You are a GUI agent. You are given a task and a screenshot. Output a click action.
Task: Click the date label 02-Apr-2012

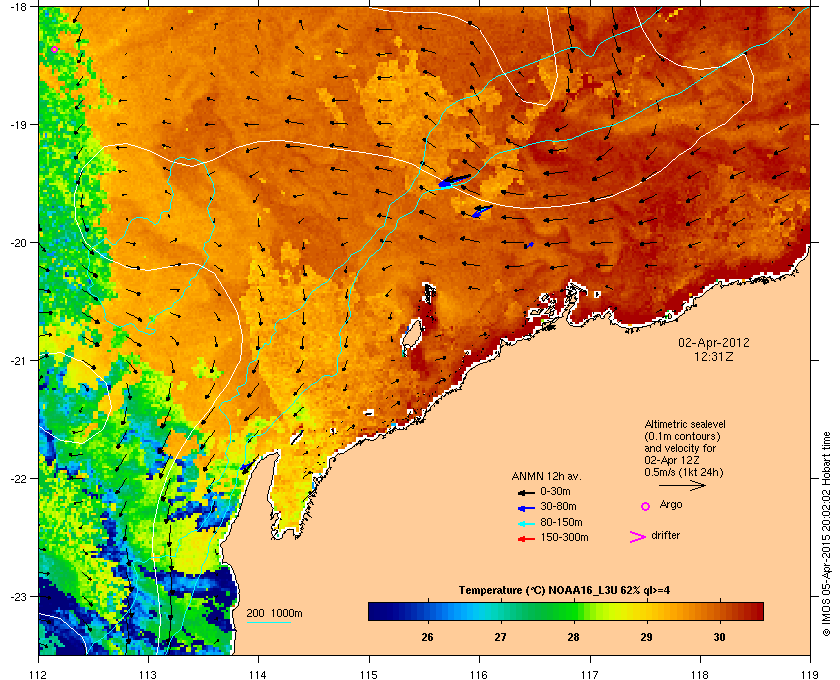pyautogui.click(x=714, y=342)
